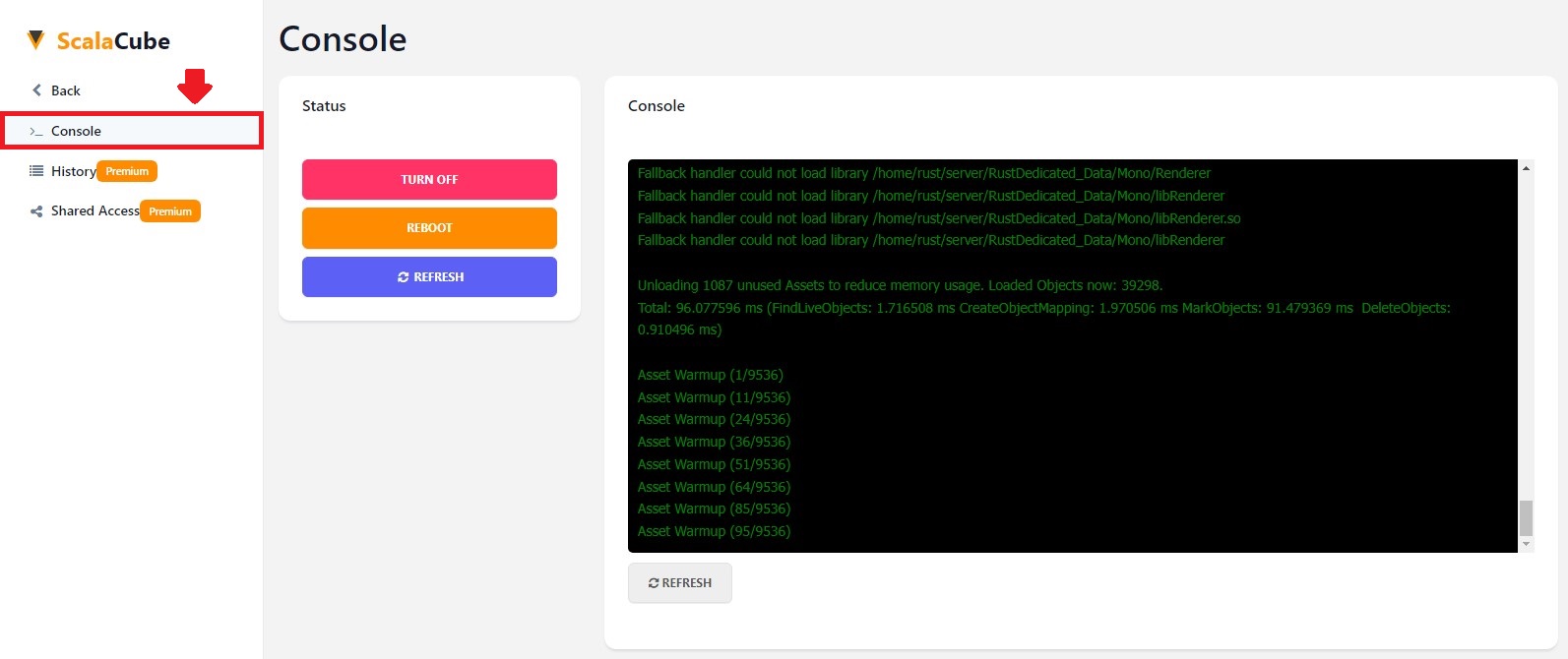The height and width of the screenshot is (659, 1568).
Task: Click the Shared Access share icon
Action: coord(35,211)
